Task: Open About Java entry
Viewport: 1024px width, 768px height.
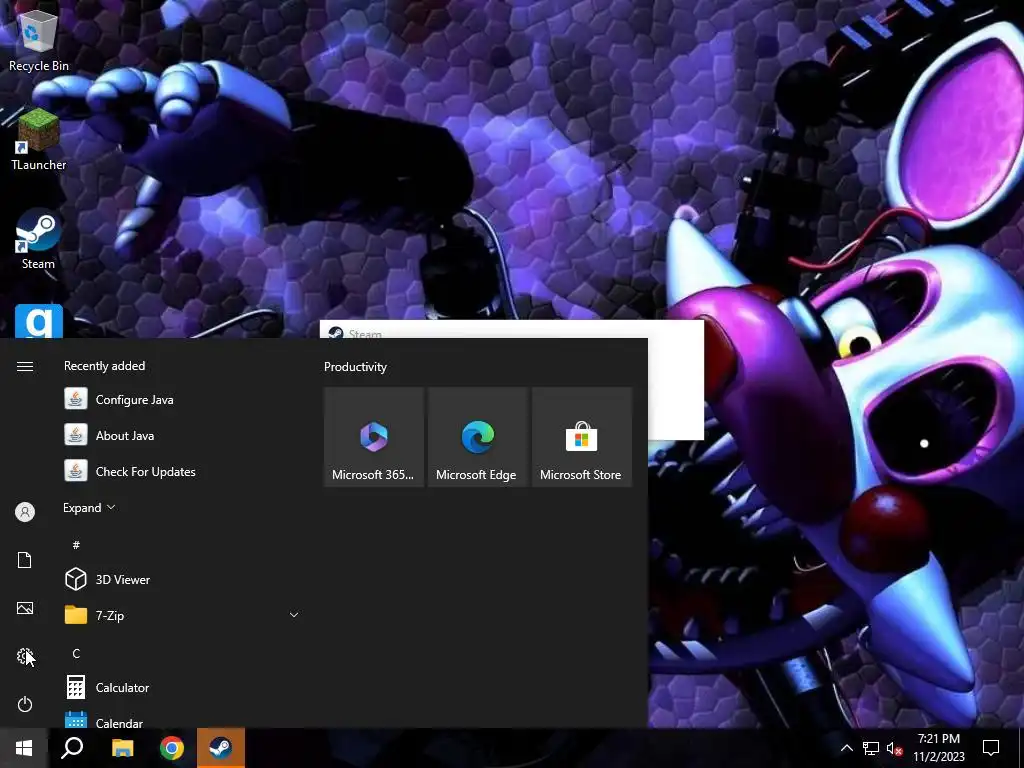Action: pyautogui.click(x=183, y=435)
